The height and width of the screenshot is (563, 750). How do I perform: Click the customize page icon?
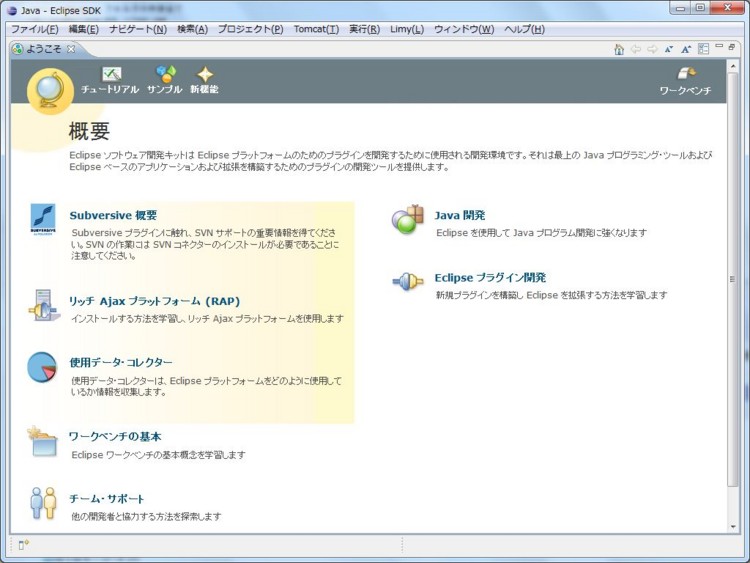tap(703, 49)
